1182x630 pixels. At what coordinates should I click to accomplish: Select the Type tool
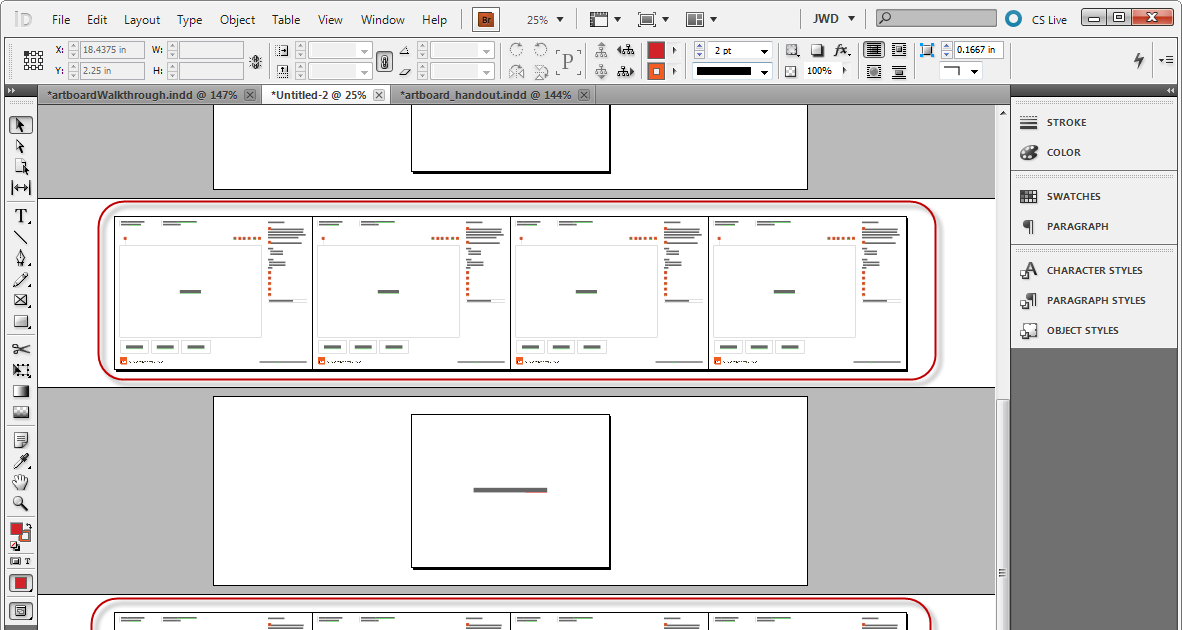(x=21, y=215)
